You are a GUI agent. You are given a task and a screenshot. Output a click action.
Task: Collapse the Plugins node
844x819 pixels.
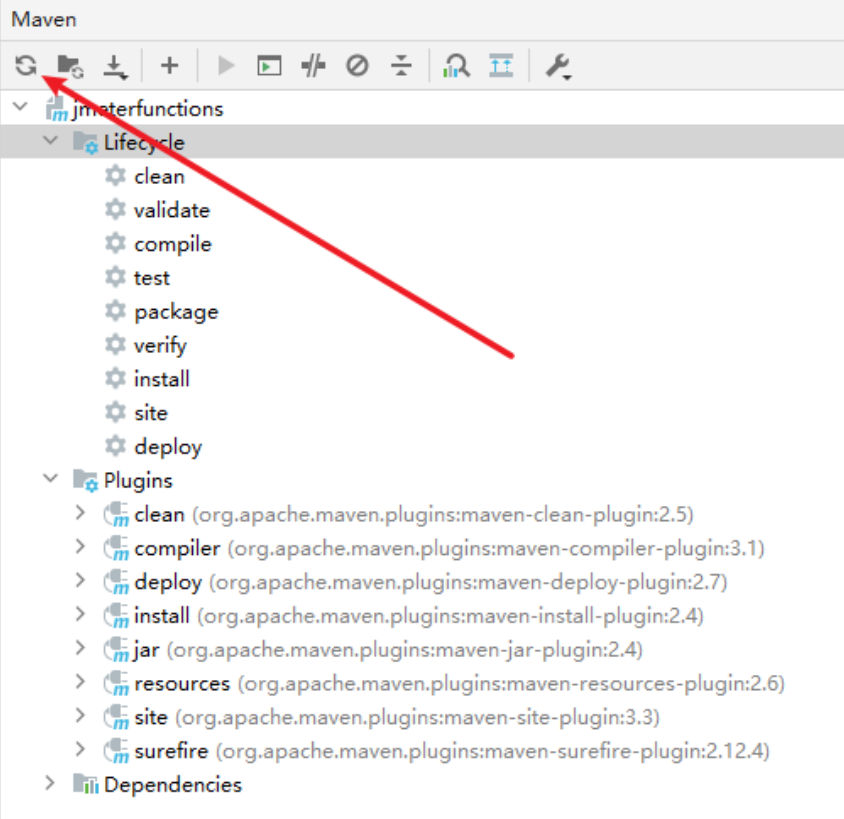pos(51,480)
